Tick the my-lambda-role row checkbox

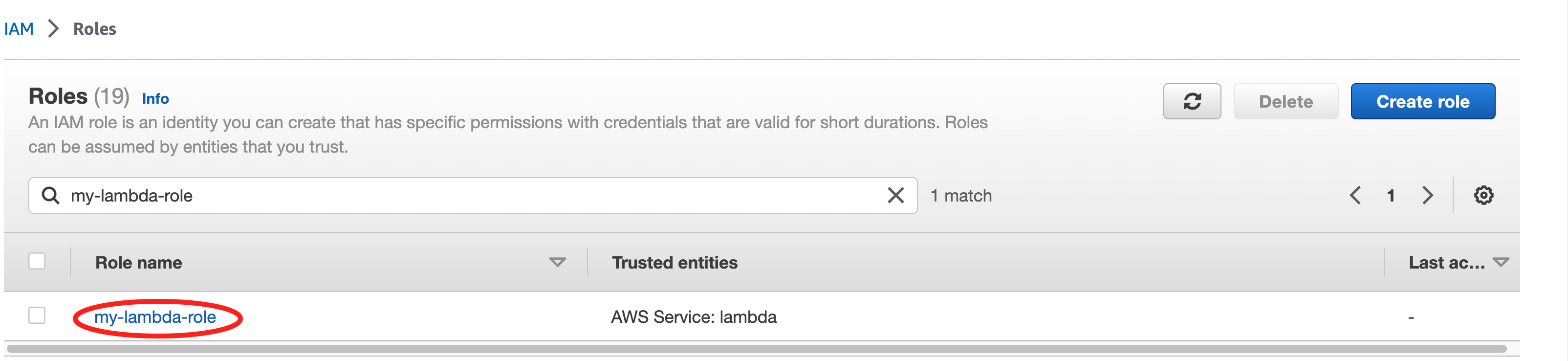[x=37, y=316]
